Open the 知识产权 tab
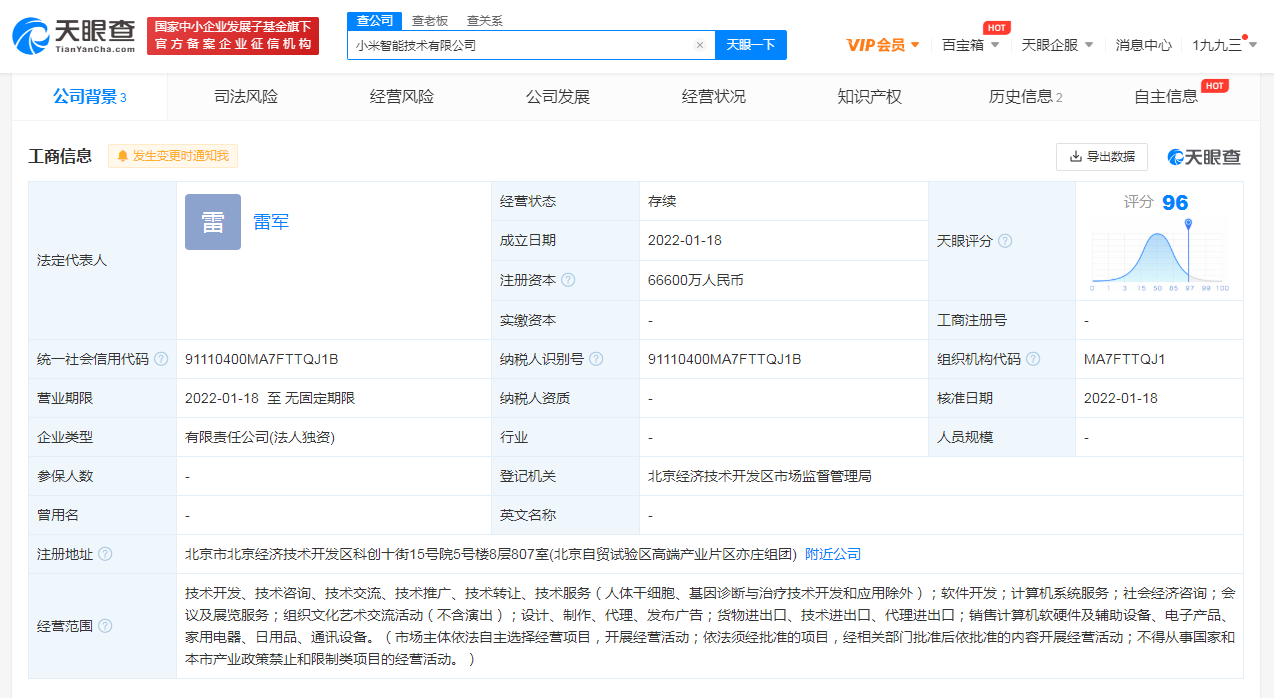This screenshot has width=1274, height=698. 869,97
